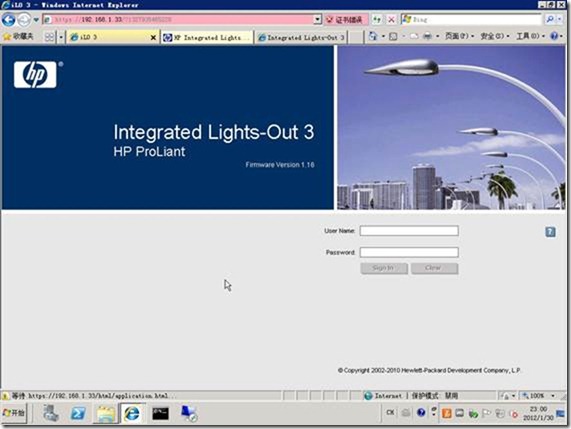The image size is (571, 429).
Task: Open the Favorites star button
Action: tap(18, 36)
